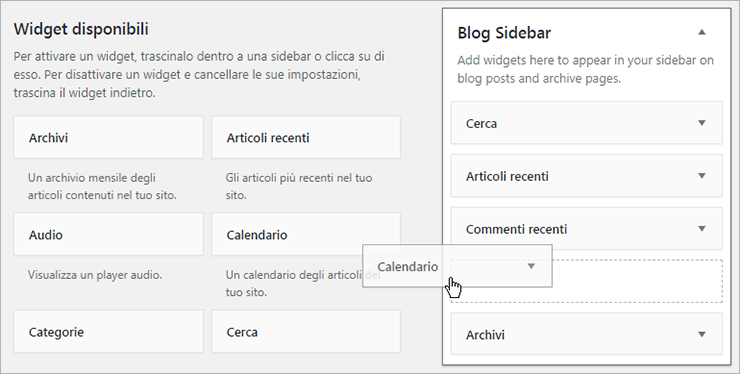Choose the Calendario available widget
Image resolution: width=740 pixels, height=374 pixels.
point(306,235)
